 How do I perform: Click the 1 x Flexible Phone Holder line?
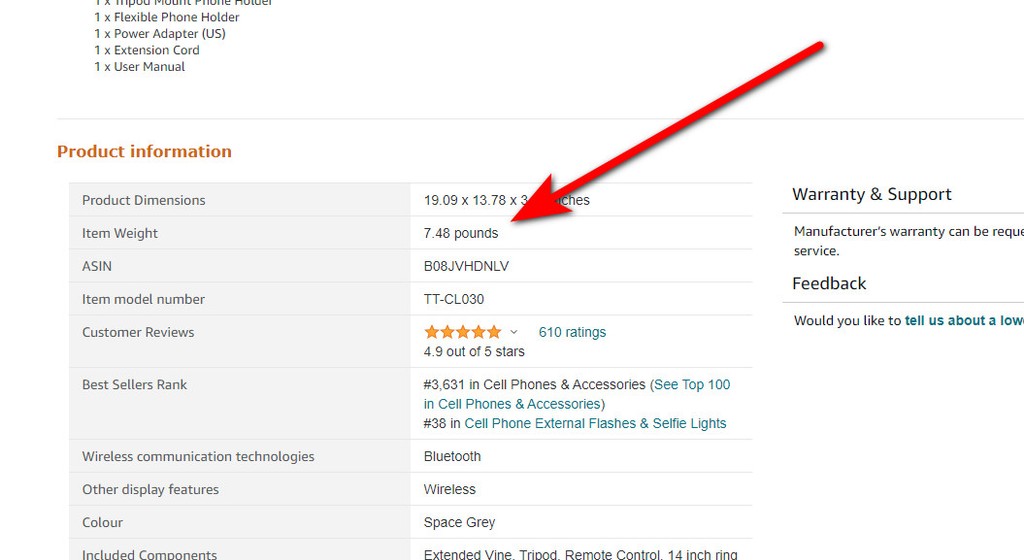click(x=167, y=18)
